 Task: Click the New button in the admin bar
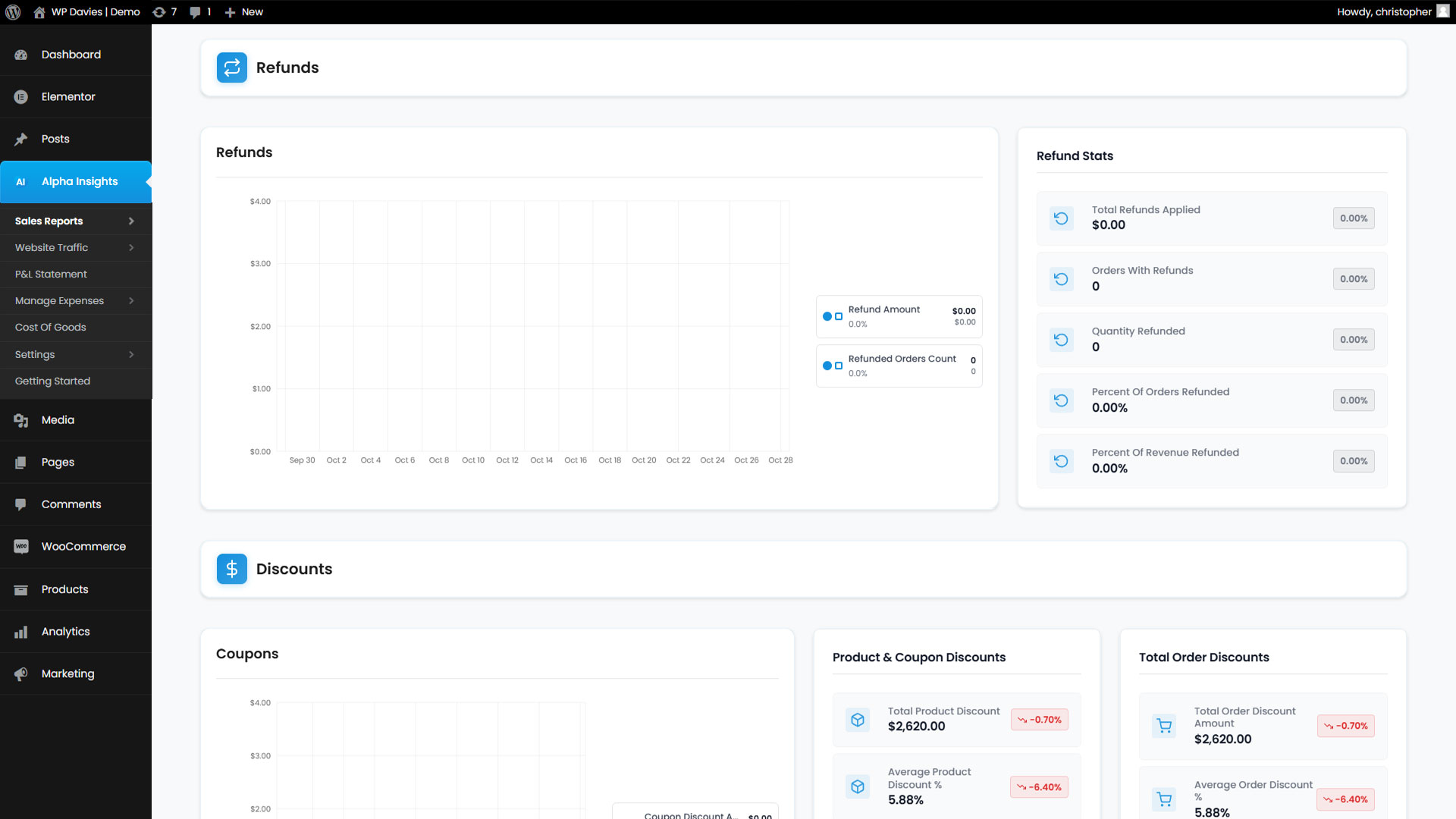tap(244, 12)
